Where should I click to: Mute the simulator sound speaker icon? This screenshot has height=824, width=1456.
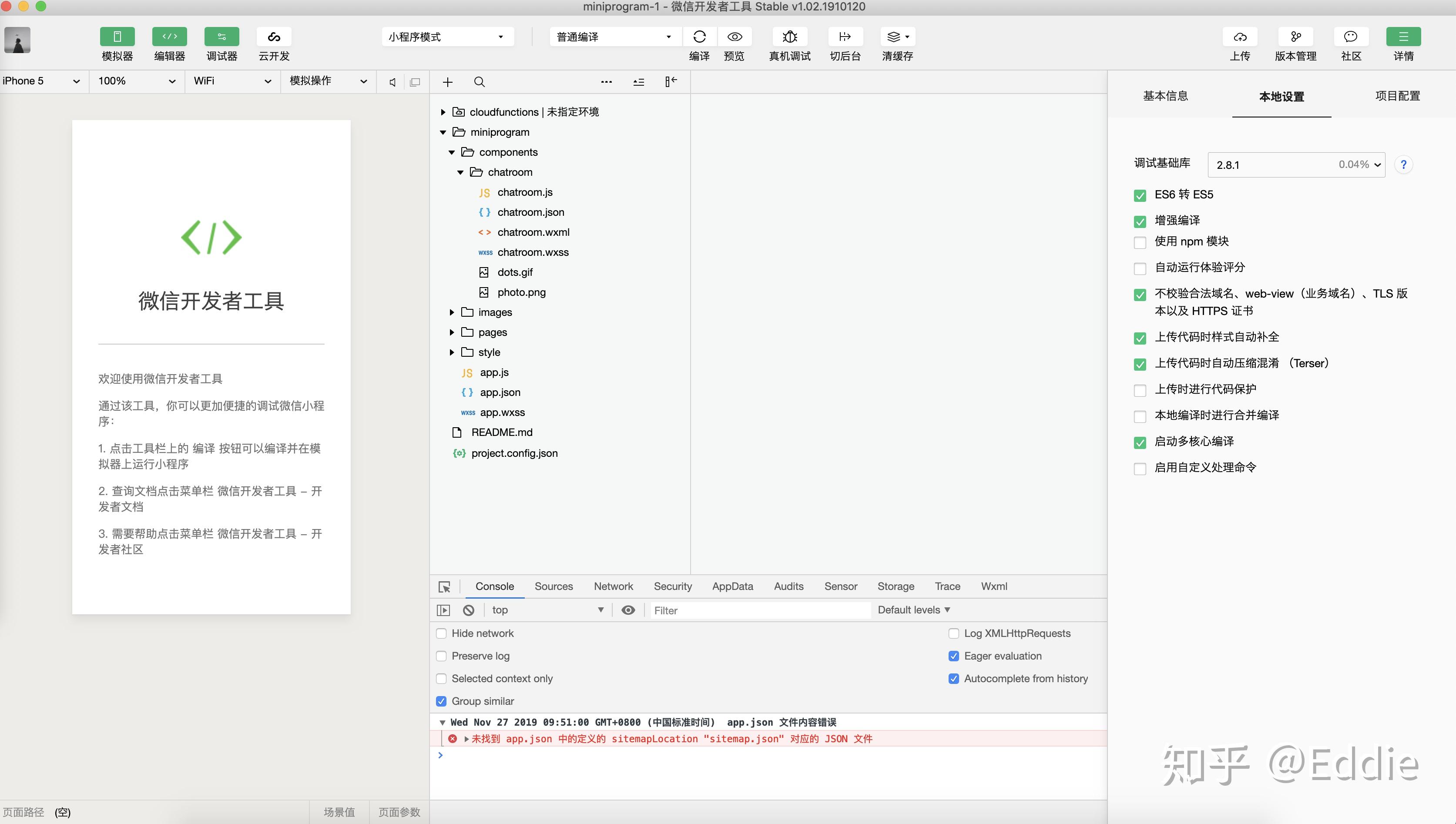[x=392, y=82]
